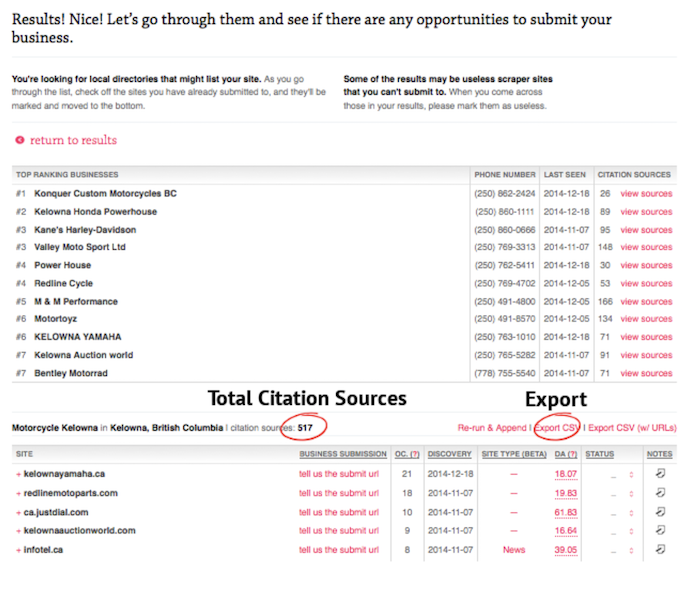Viewport: 700px width, 590px height.
Task: Click citation sources count 517
Action: [x=305, y=428]
